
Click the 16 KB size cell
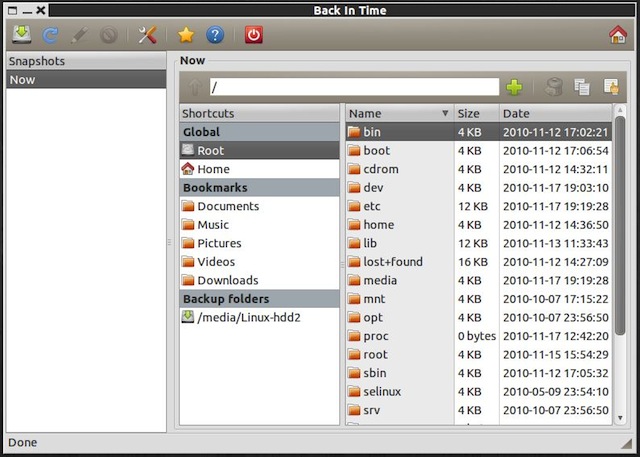click(x=473, y=262)
